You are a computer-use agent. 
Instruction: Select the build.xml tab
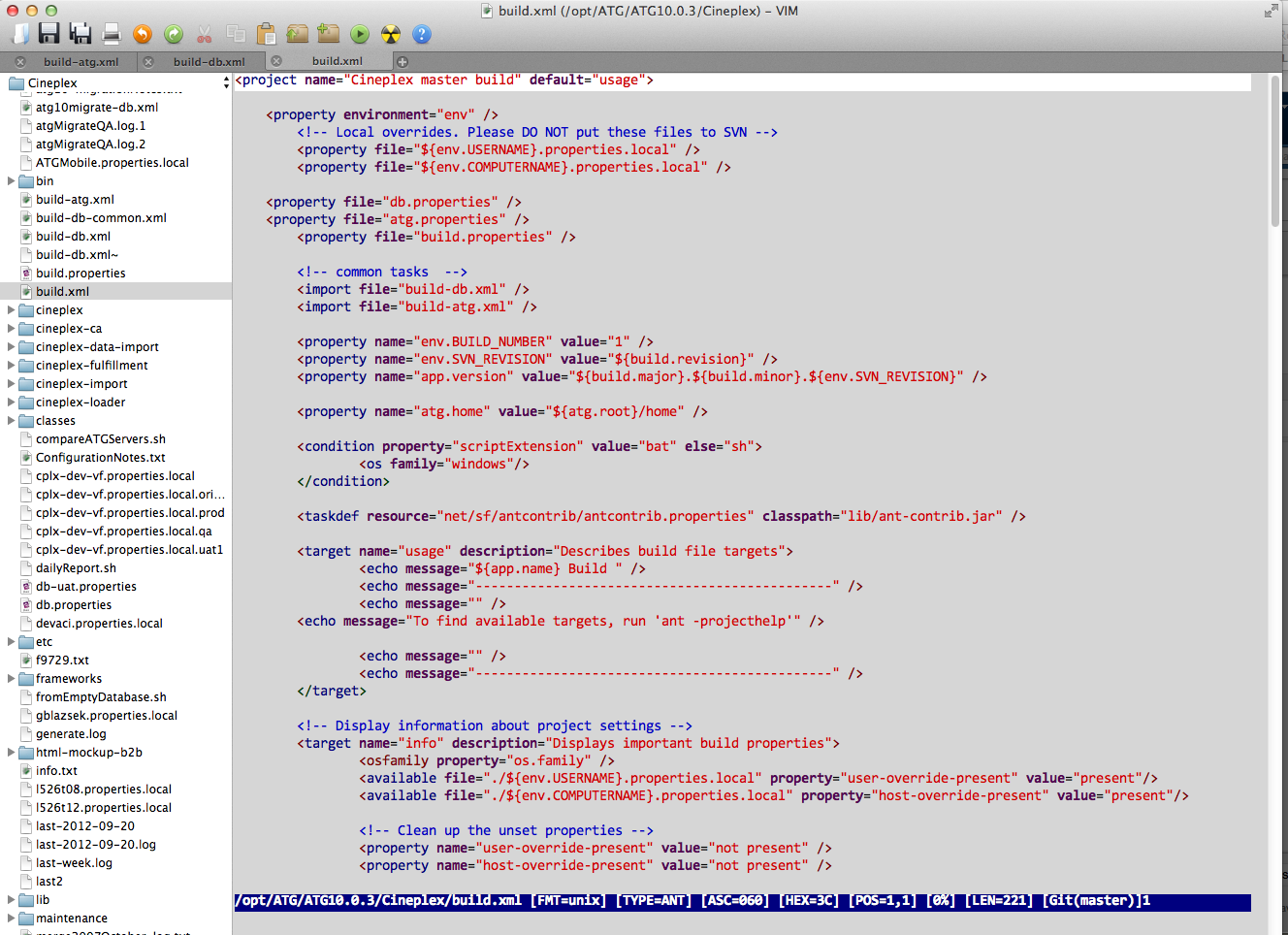point(338,61)
